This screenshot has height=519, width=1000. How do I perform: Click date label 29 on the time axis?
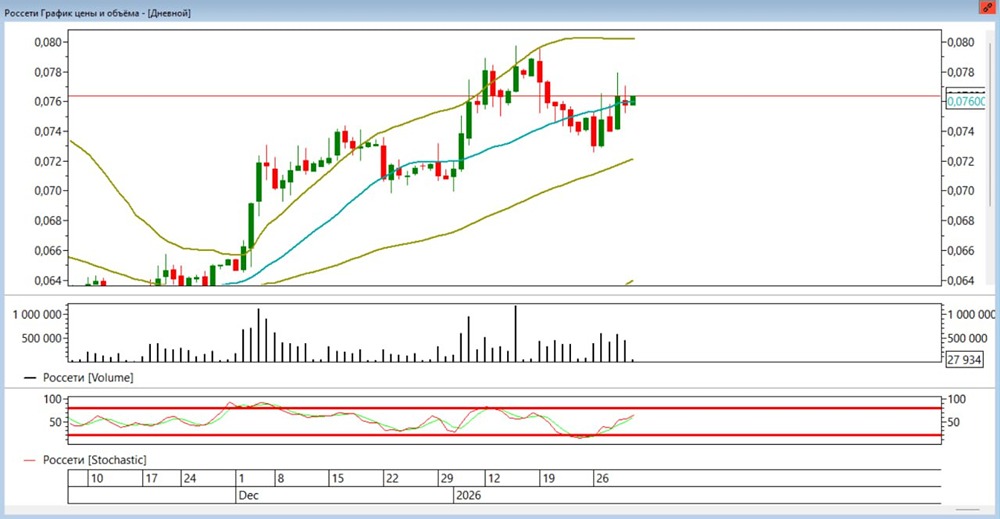click(446, 478)
